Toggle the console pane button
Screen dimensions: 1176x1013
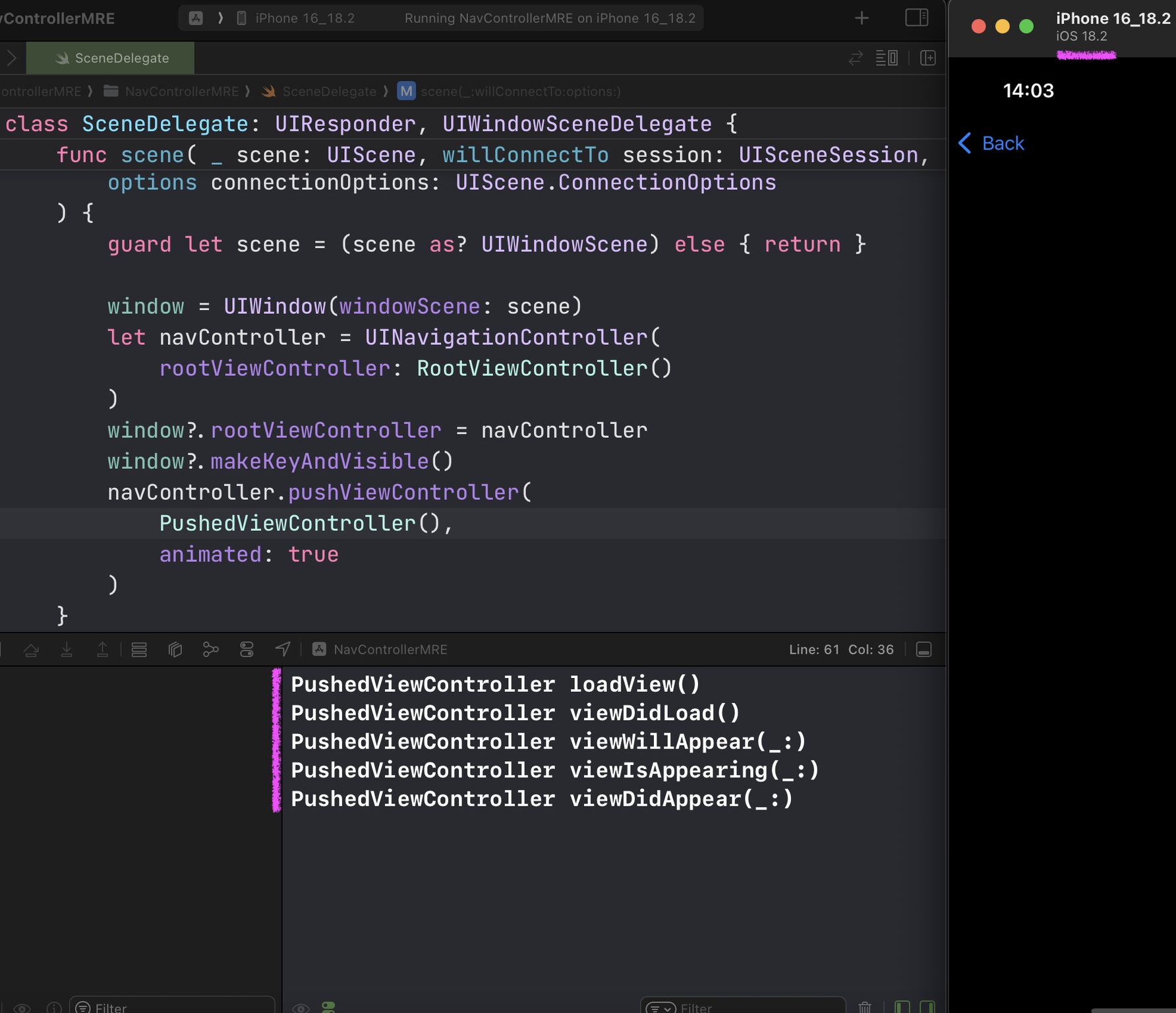(927, 1007)
